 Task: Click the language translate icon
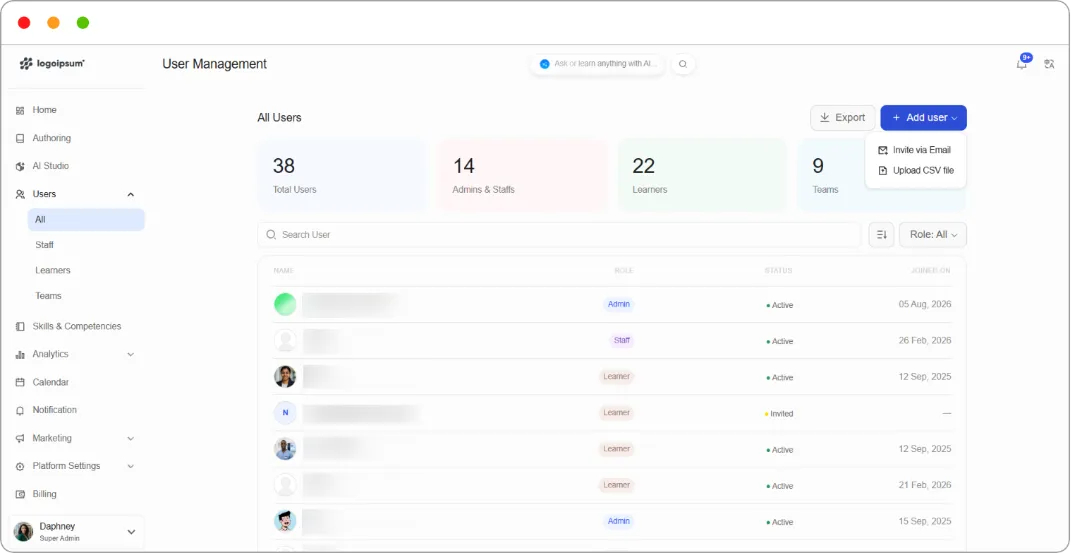click(x=1050, y=64)
